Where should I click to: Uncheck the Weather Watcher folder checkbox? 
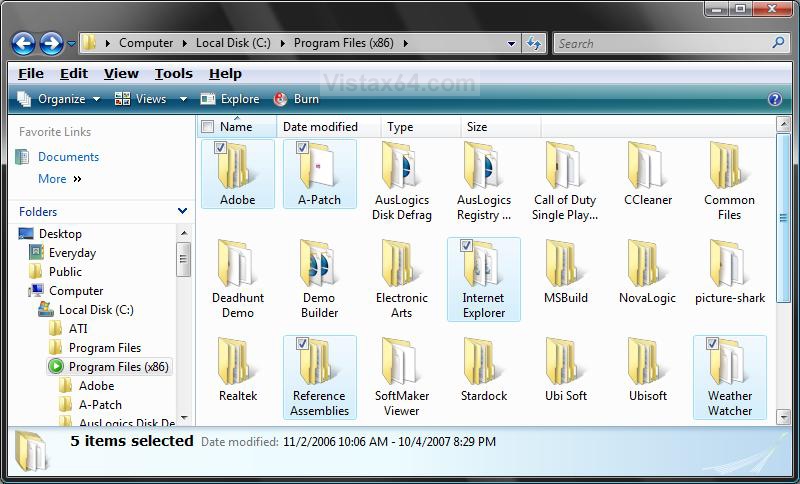(x=712, y=343)
